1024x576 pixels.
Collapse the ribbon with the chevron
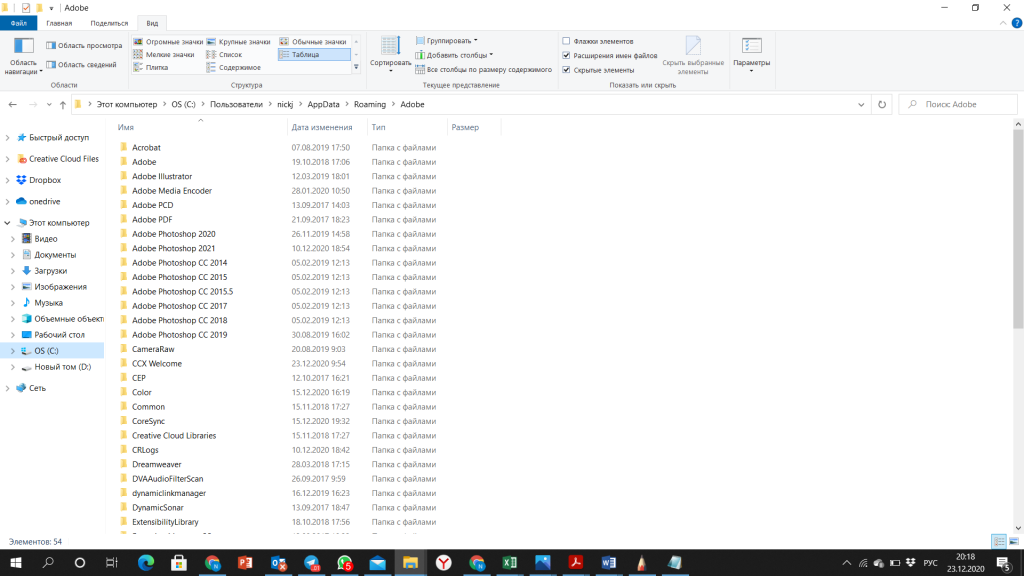1003,23
